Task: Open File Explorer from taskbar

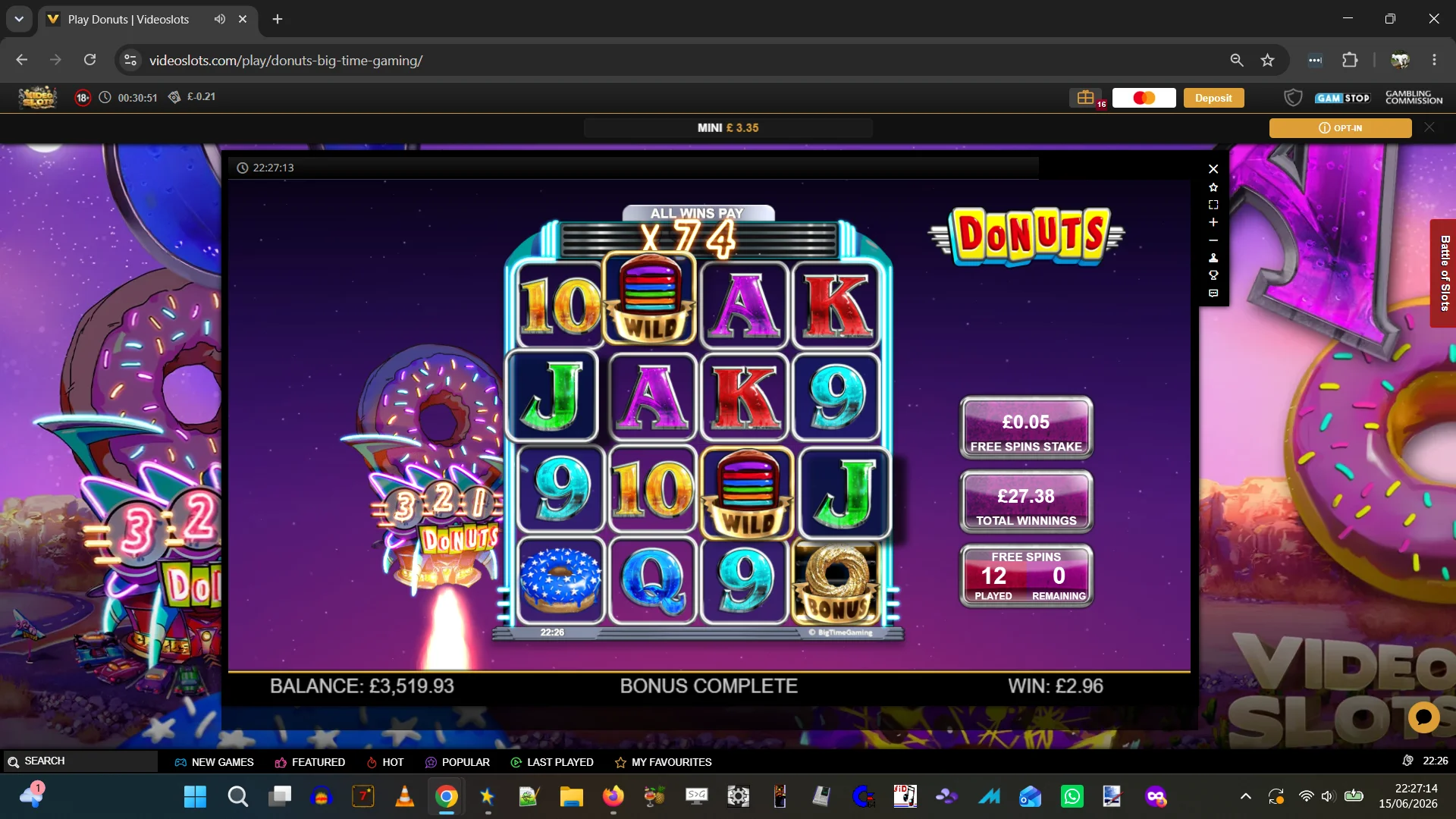Action: 571,796
